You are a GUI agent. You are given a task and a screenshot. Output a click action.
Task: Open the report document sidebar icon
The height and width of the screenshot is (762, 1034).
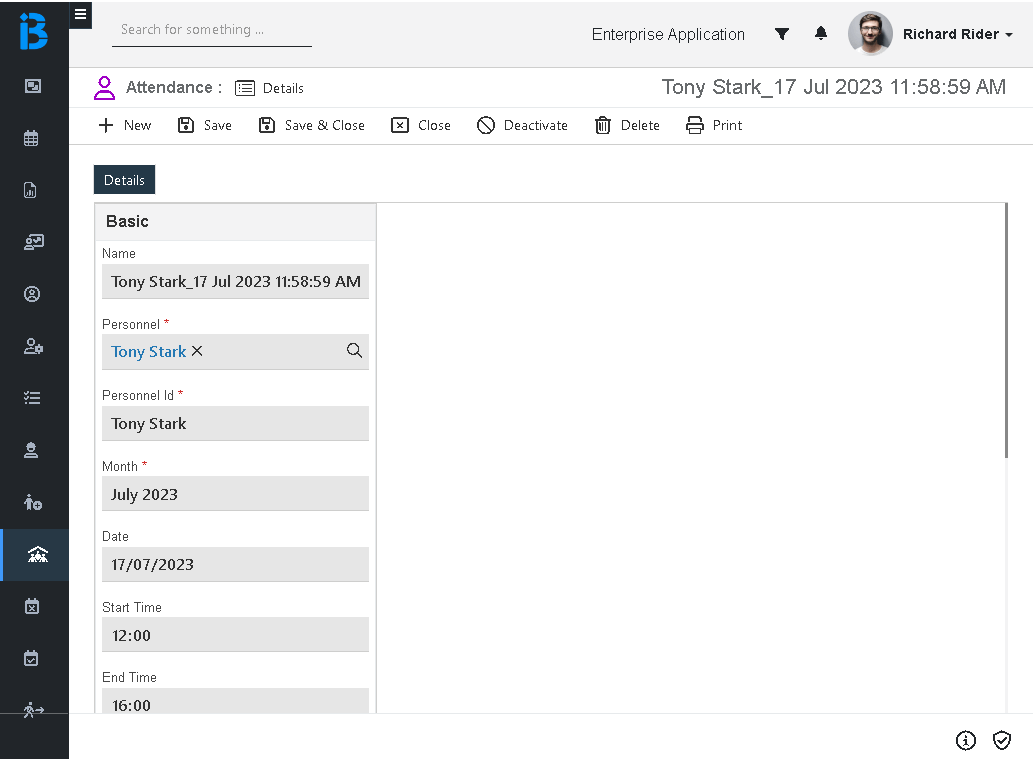tap(30, 190)
